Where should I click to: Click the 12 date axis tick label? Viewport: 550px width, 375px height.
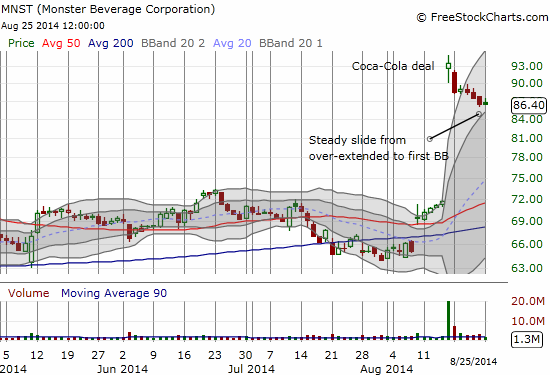pyautogui.click(x=37, y=355)
